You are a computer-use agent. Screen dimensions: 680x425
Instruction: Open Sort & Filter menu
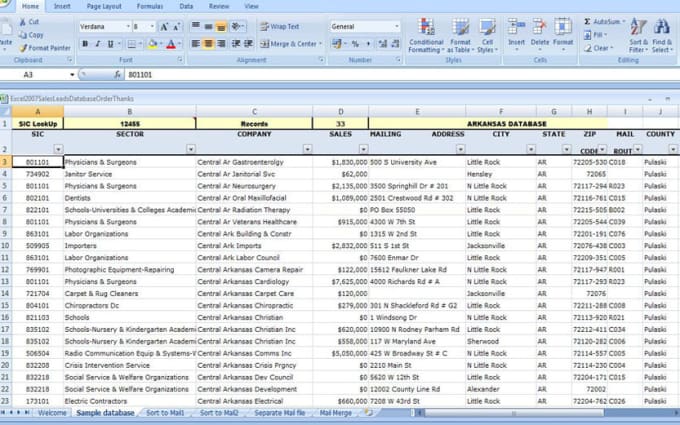click(x=638, y=36)
